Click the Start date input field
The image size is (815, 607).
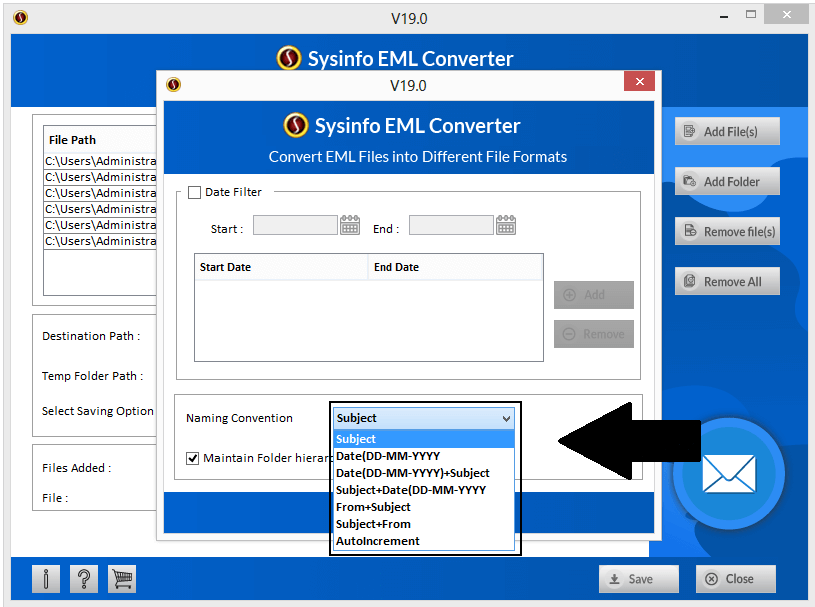coord(295,226)
